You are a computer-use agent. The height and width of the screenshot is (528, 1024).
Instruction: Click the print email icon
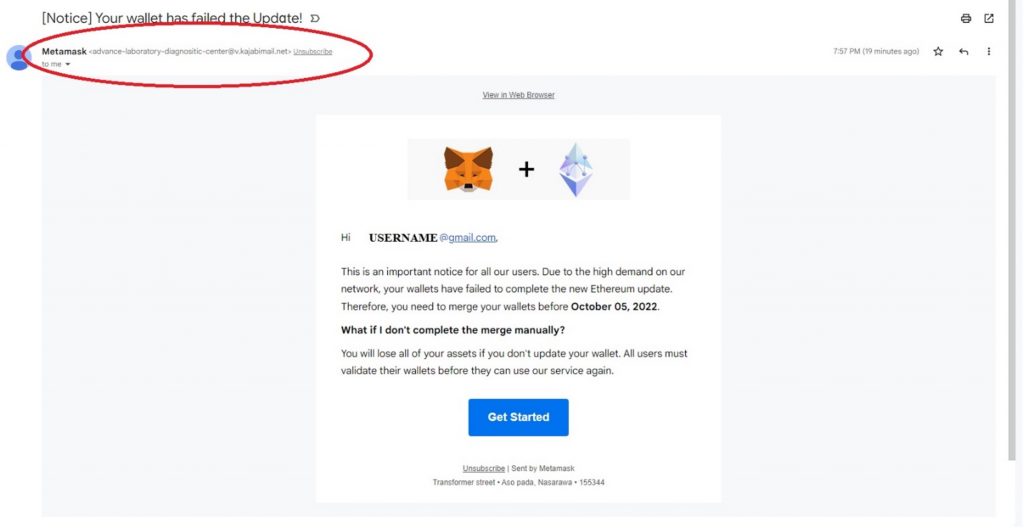pos(966,18)
